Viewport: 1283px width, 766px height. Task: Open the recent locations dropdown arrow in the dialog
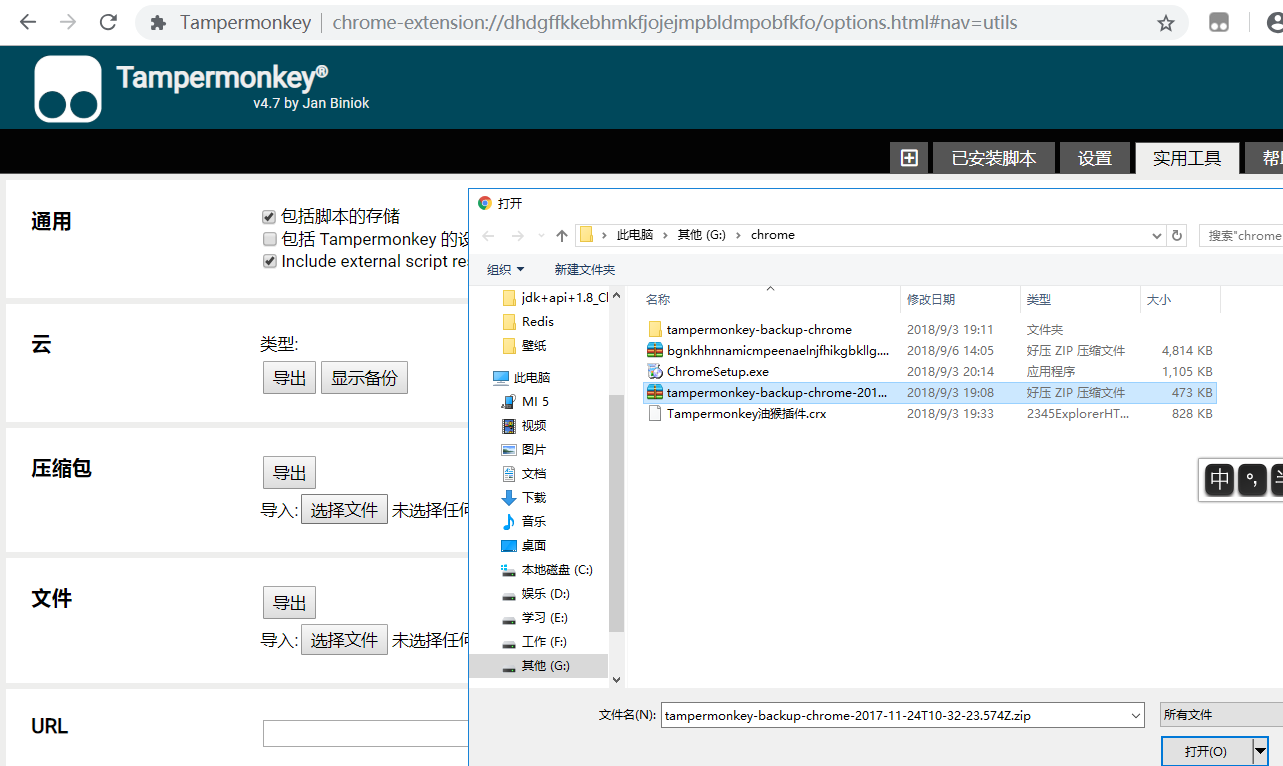(x=541, y=236)
